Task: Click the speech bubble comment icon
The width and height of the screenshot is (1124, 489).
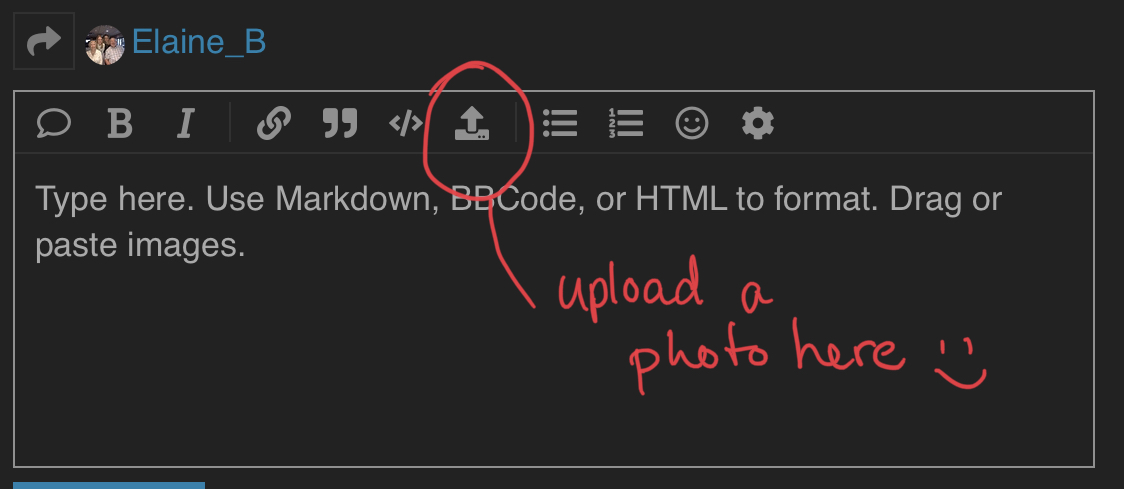Action: pos(54,123)
